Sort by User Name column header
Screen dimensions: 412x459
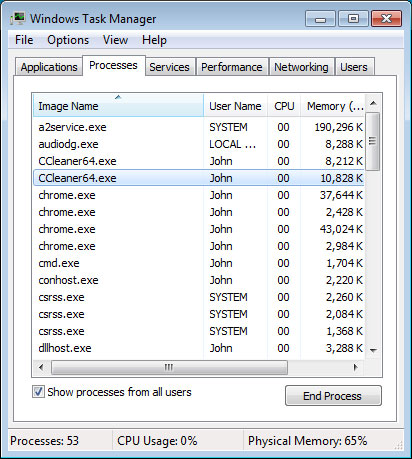point(235,106)
